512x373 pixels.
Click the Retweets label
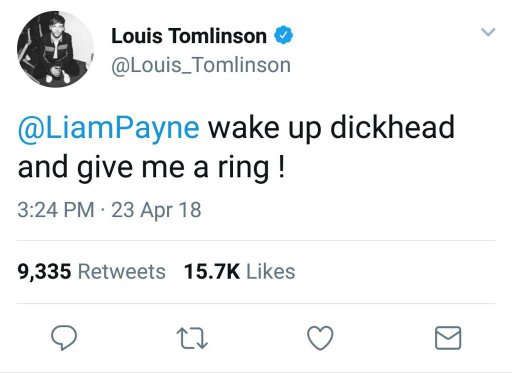tap(121, 271)
